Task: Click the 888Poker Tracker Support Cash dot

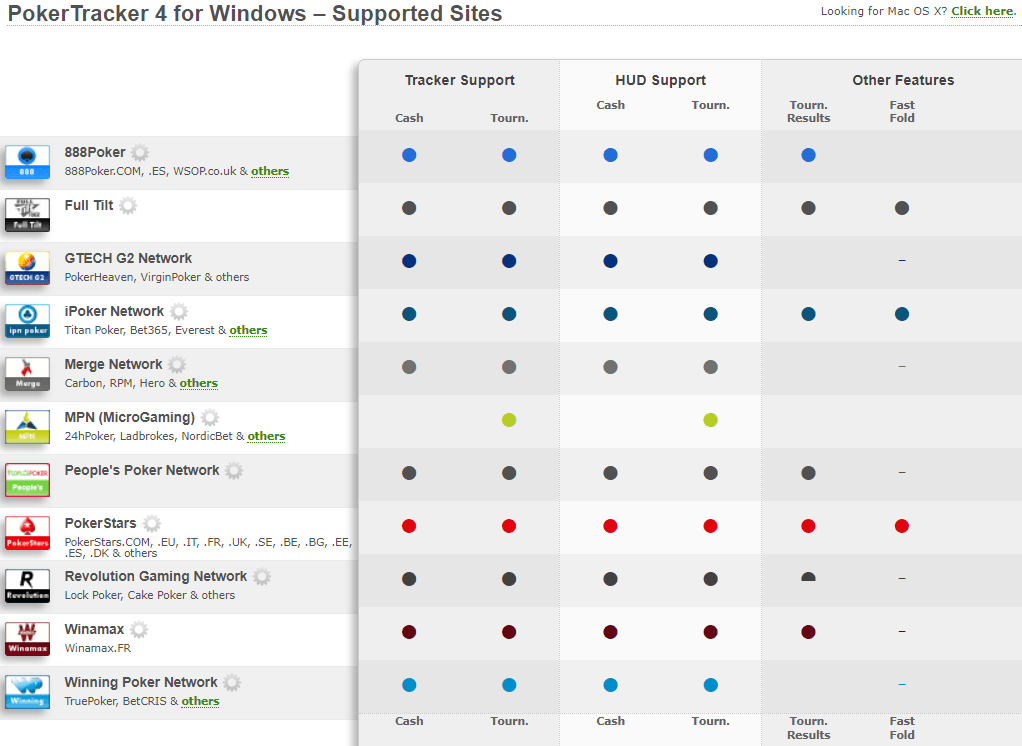Action: click(x=409, y=155)
